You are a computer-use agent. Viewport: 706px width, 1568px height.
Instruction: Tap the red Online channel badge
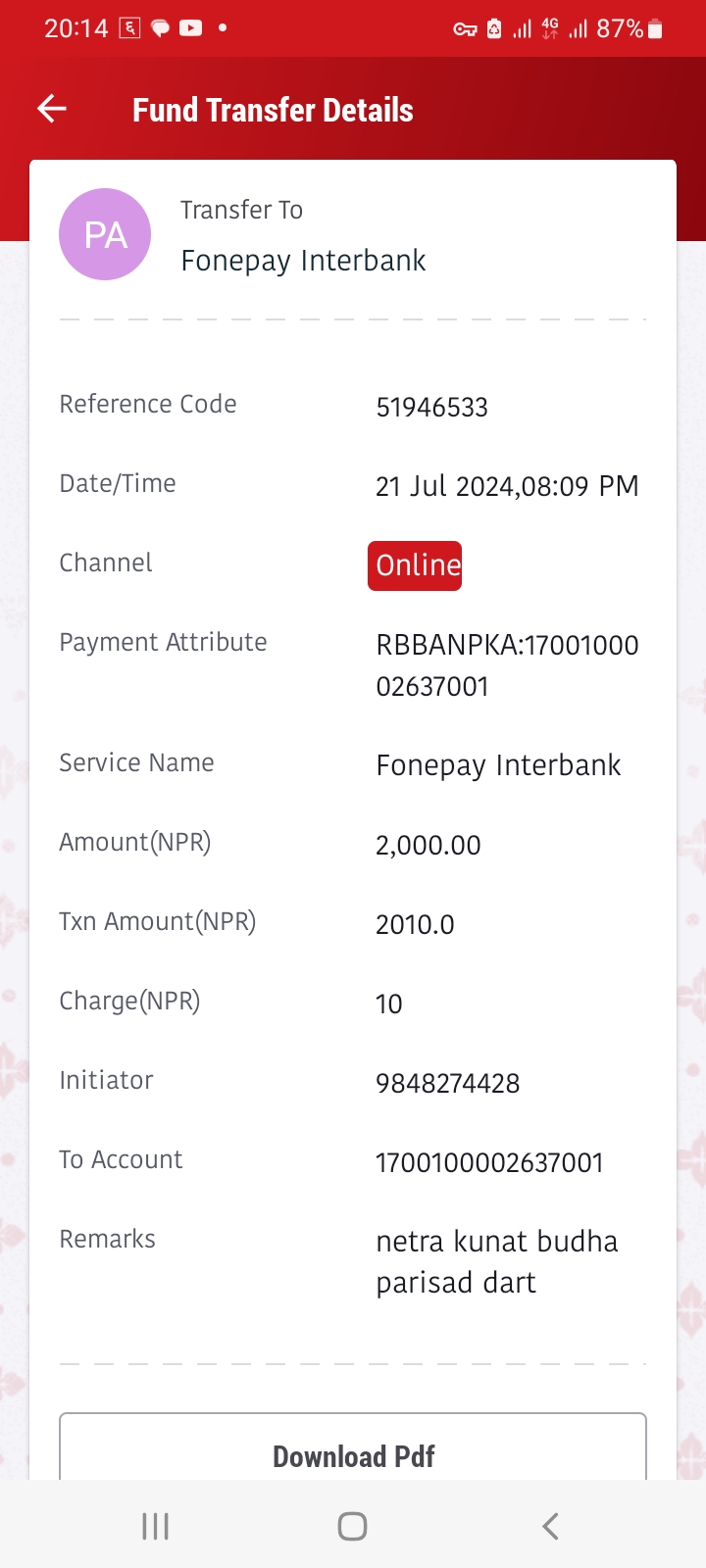[x=415, y=565]
